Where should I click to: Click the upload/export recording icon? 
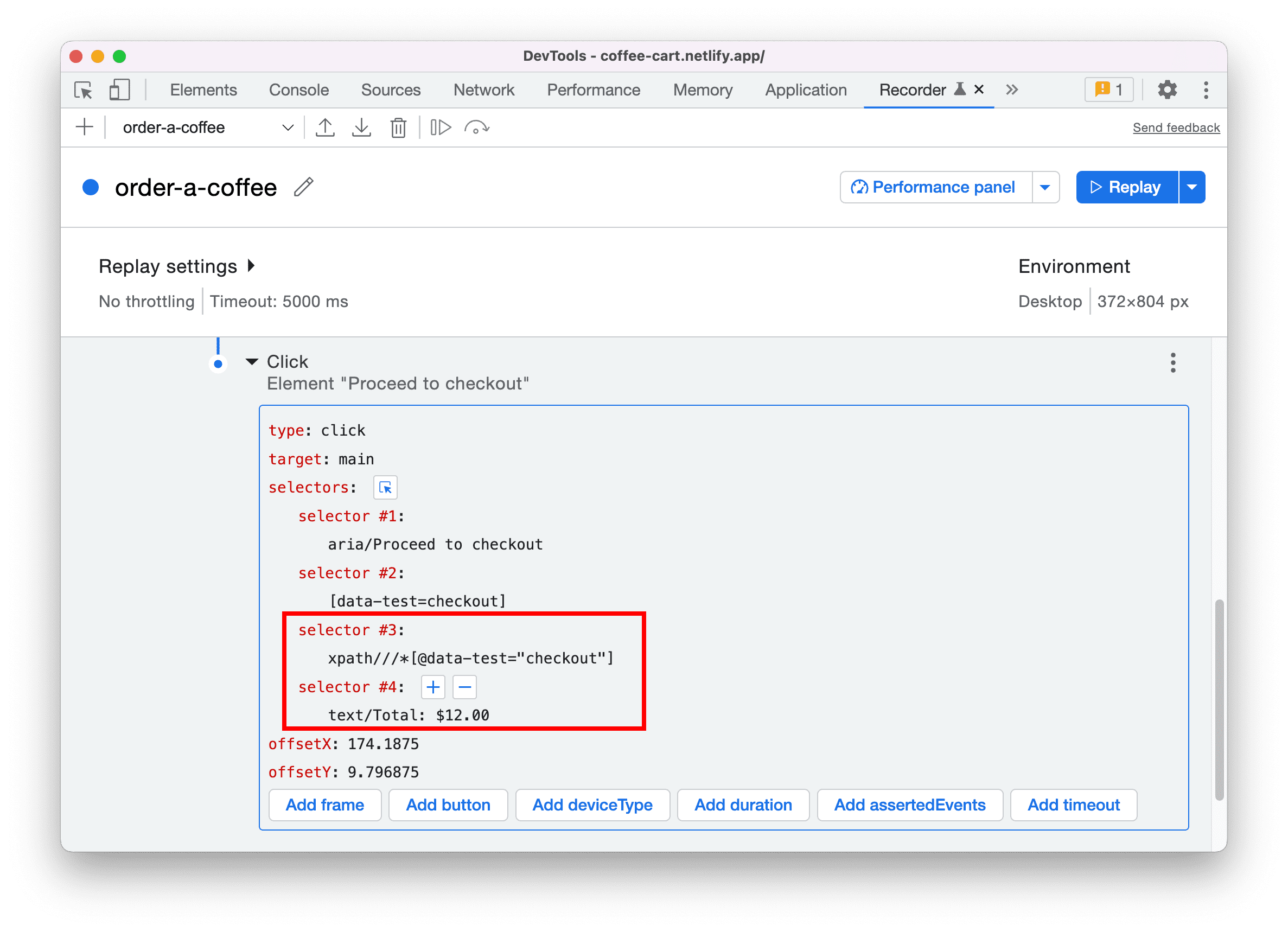coord(326,128)
